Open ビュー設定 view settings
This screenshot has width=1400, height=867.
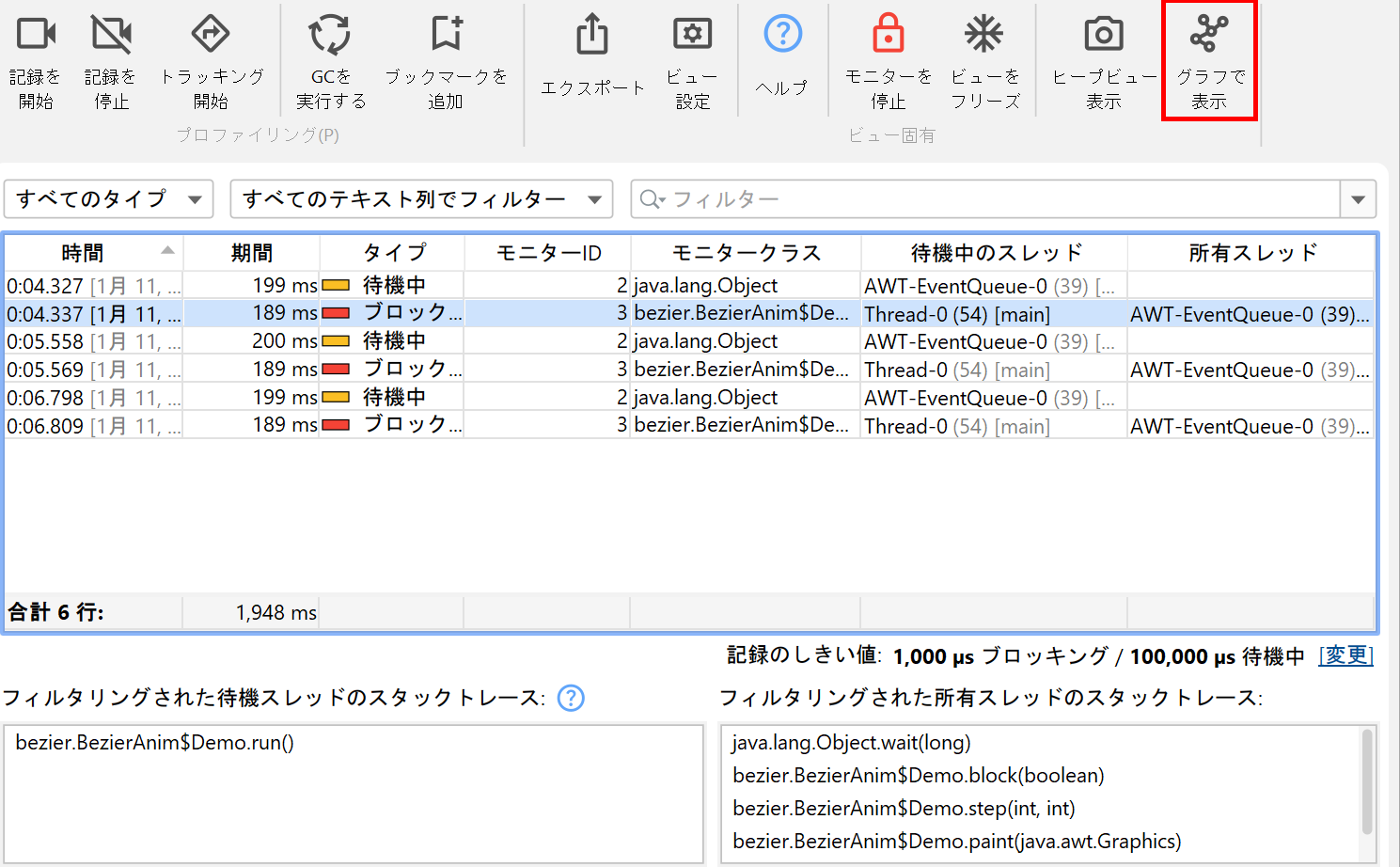coord(692,35)
